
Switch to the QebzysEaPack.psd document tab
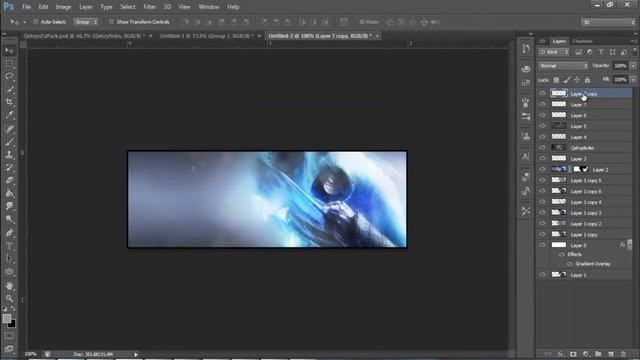84,36
